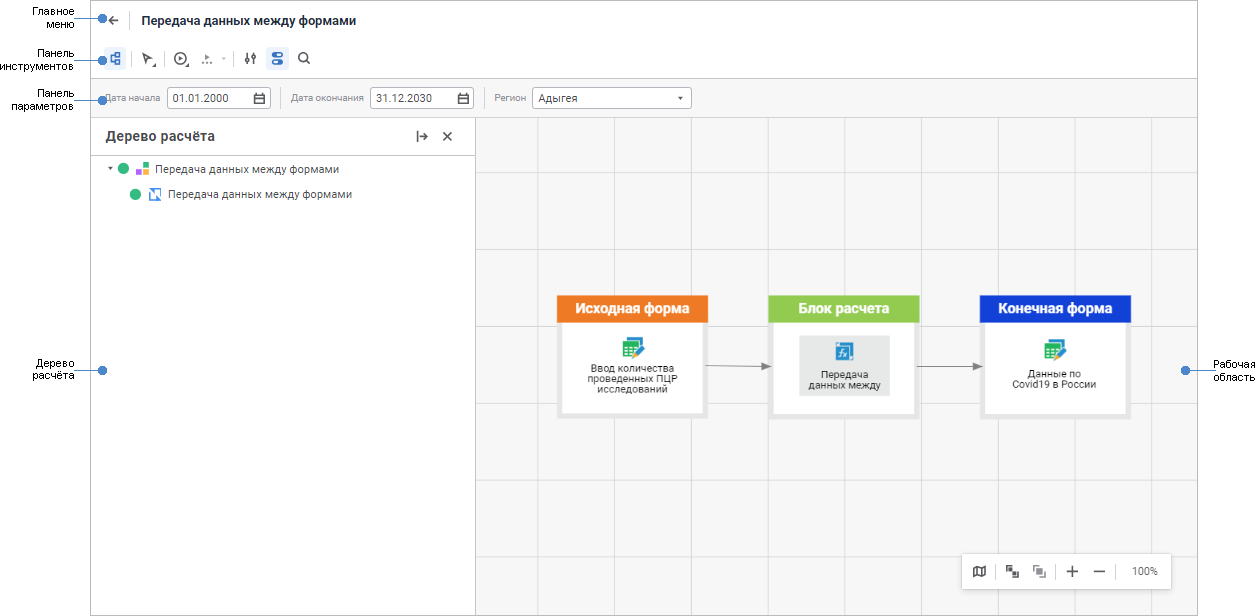The height and width of the screenshot is (616, 1256).
Task: Open the Регион dropdown showing Адыгея
Action: pos(611,98)
